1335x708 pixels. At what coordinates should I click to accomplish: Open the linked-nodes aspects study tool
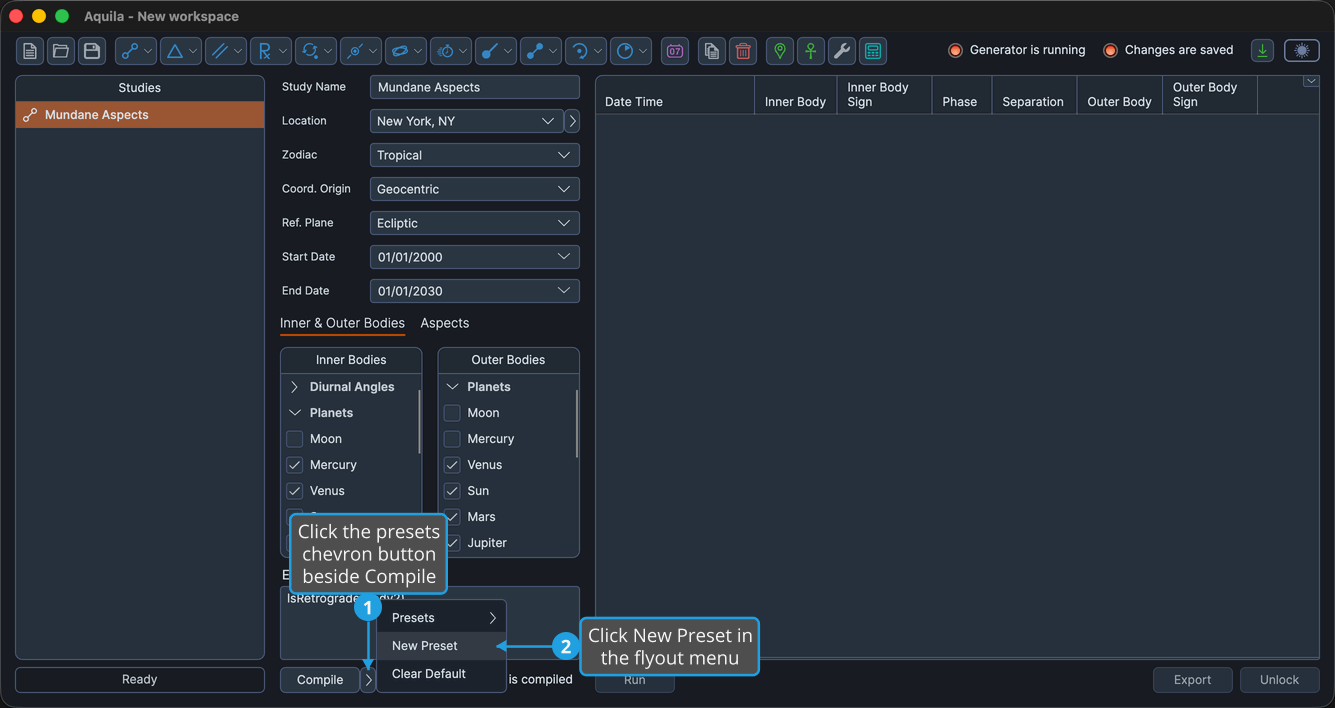pyautogui.click(x=136, y=51)
